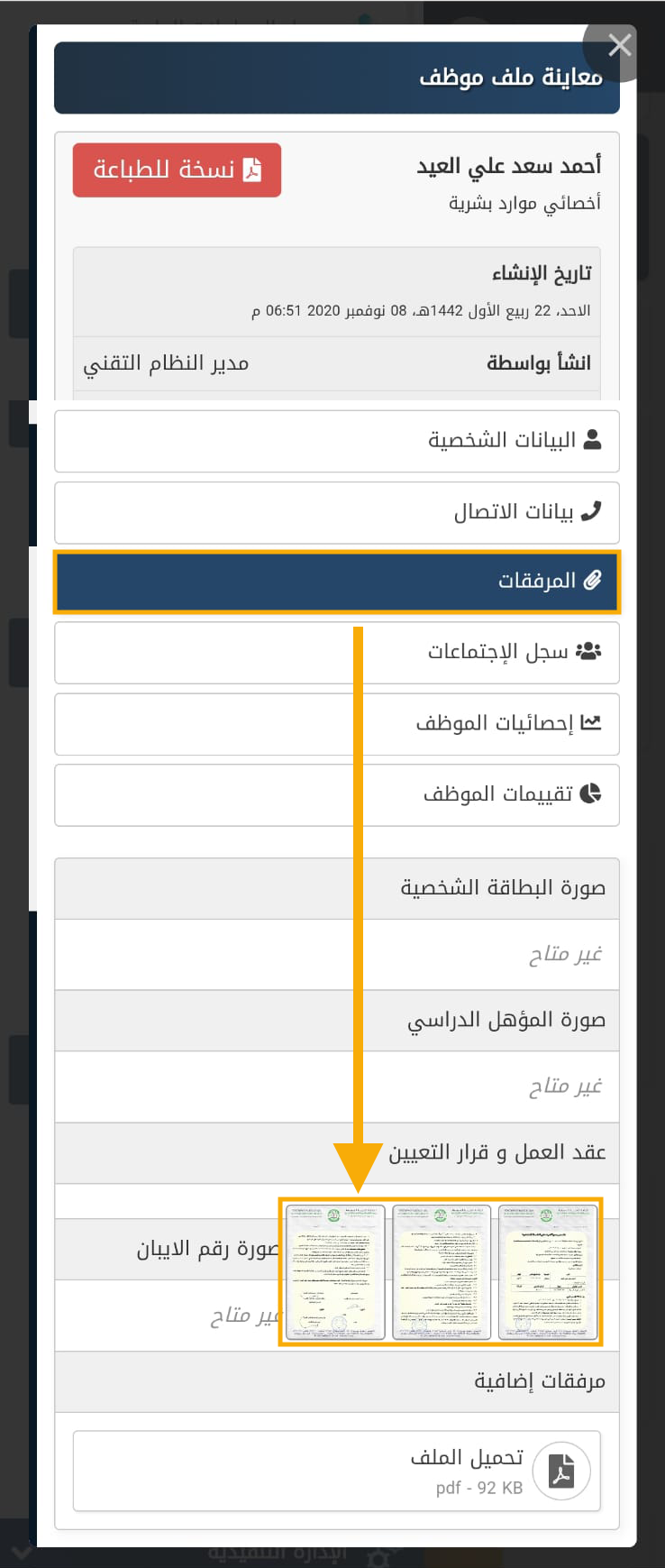The height and width of the screenshot is (1568, 665).
Task: Open إحصائيات الموظف section
Action: (x=337, y=724)
